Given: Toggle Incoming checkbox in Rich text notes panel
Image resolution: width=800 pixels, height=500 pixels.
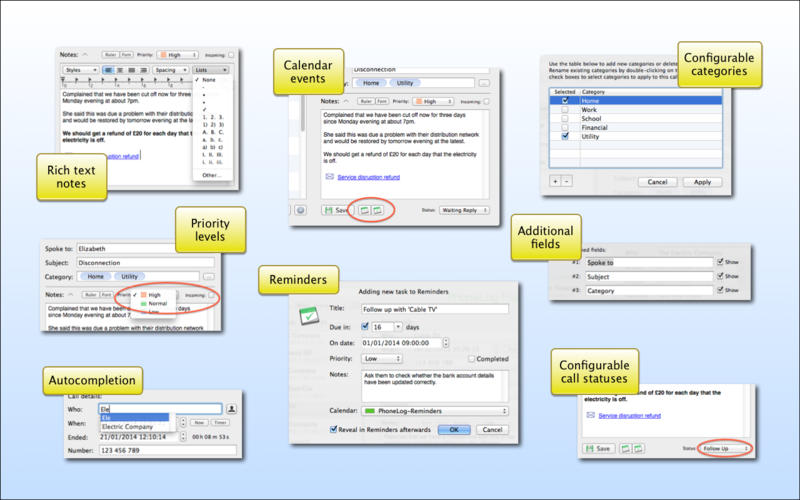Looking at the screenshot, I should pyautogui.click(x=231, y=55).
